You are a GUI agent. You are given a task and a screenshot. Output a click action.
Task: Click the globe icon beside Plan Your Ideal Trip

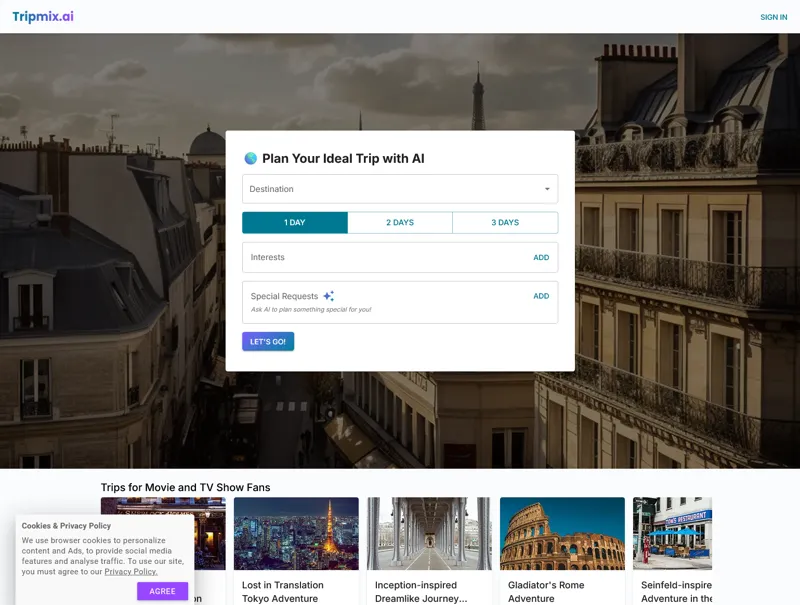[x=251, y=159]
